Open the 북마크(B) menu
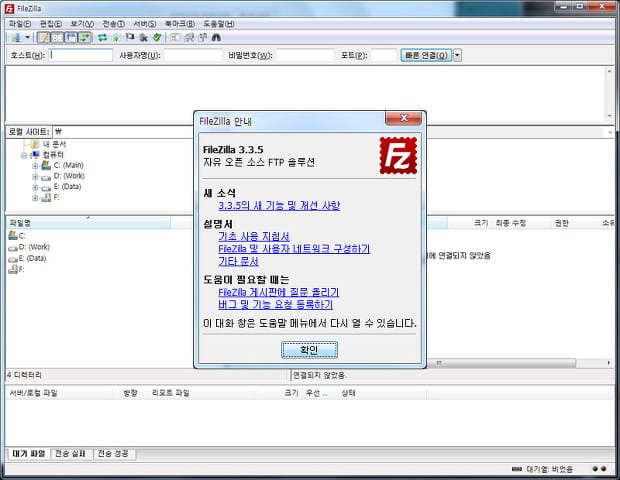The width and height of the screenshot is (620, 480). (180, 24)
